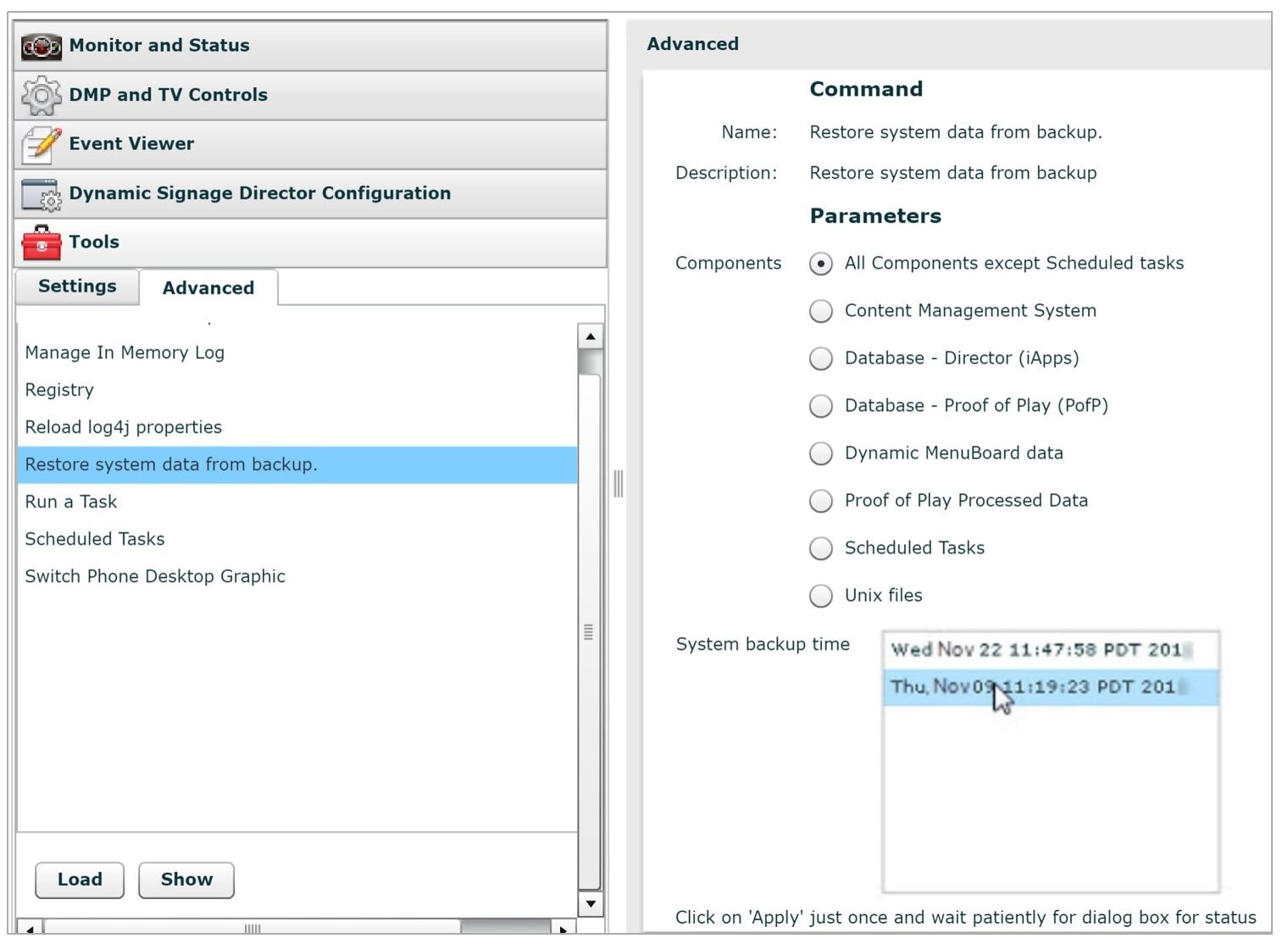The image size is (1288, 944).
Task: Choose Database - Proof of Play option
Action: point(820,406)
